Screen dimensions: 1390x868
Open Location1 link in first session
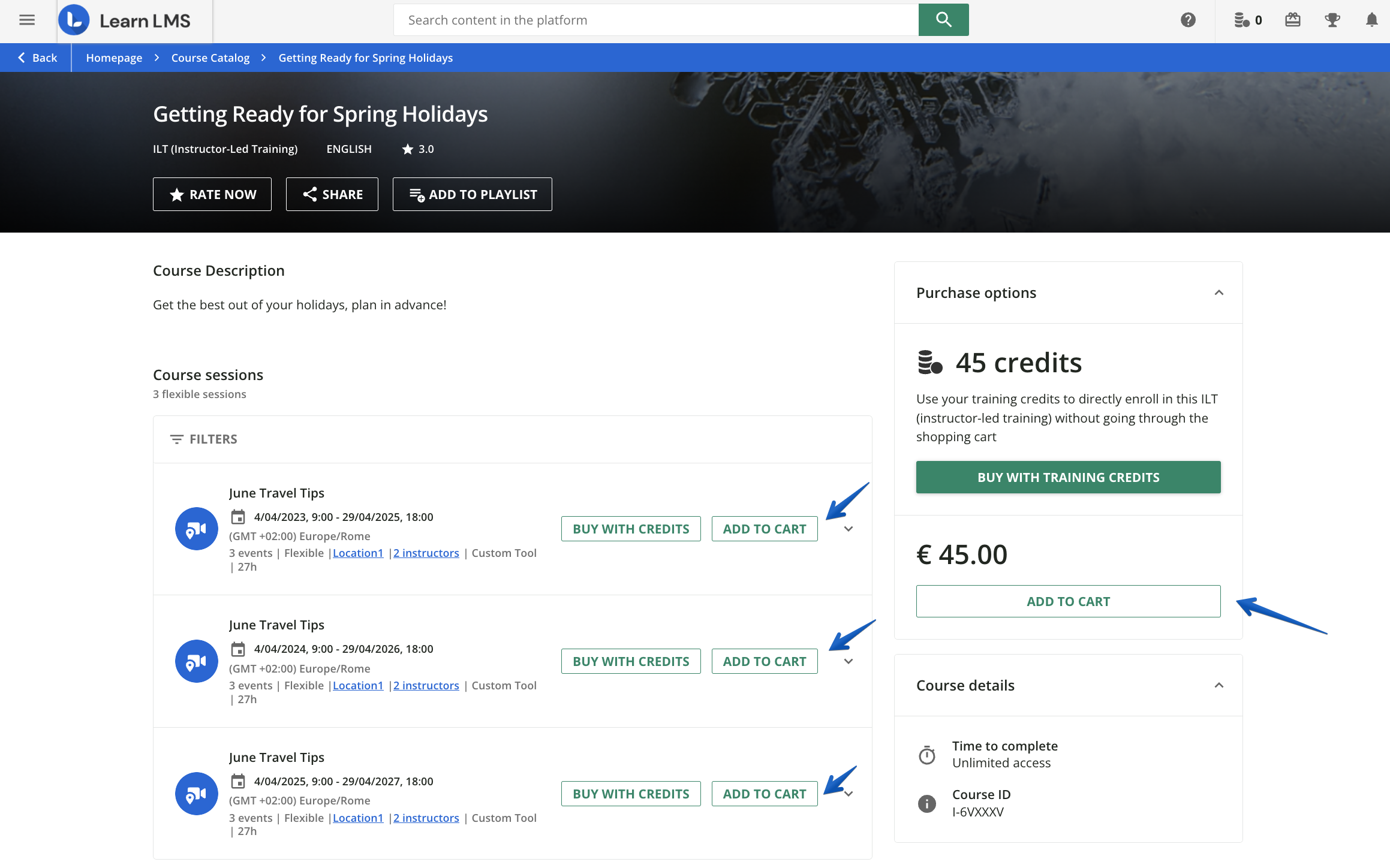coord(358,553)
